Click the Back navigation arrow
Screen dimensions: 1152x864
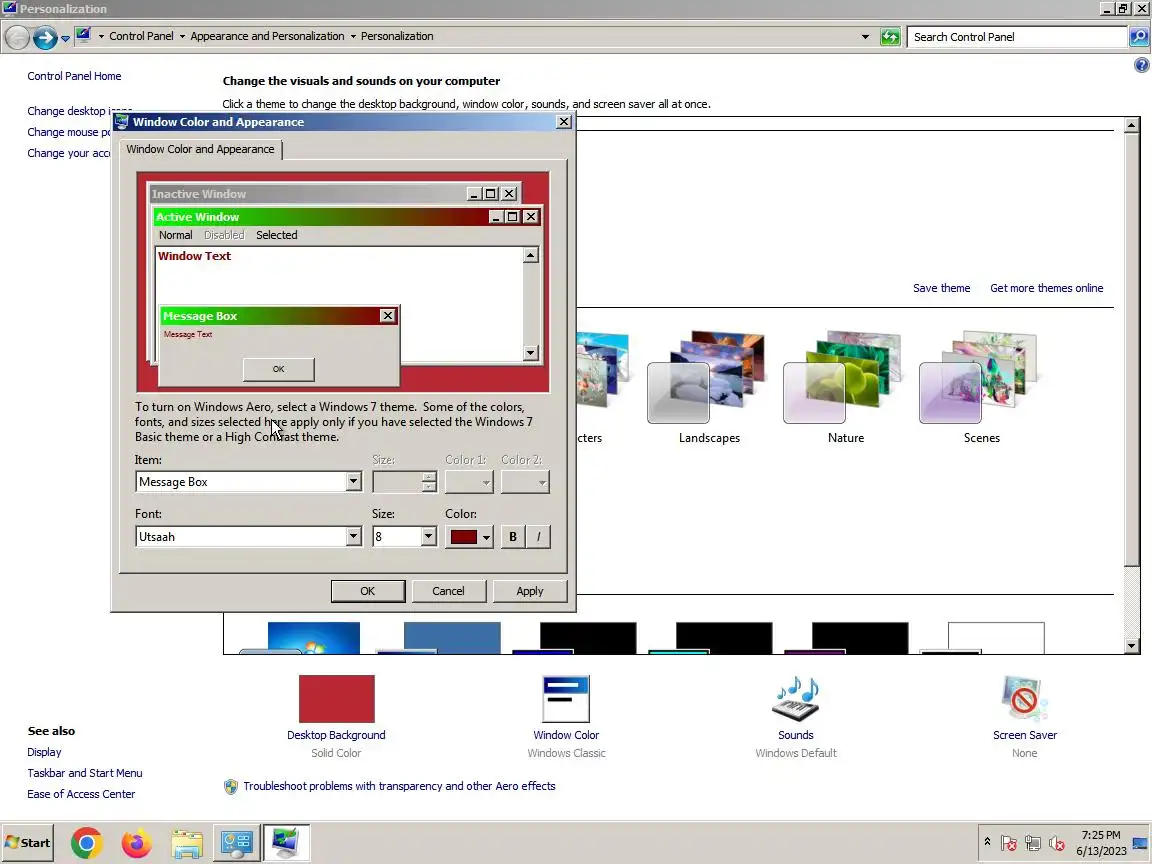click(x=17, y=37)
